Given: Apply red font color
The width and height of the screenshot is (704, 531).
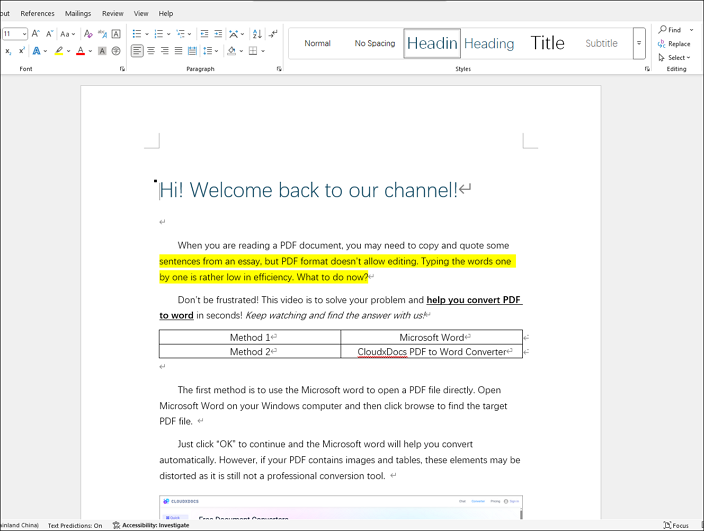Looking at the screenshot, I should click(80, 51).
